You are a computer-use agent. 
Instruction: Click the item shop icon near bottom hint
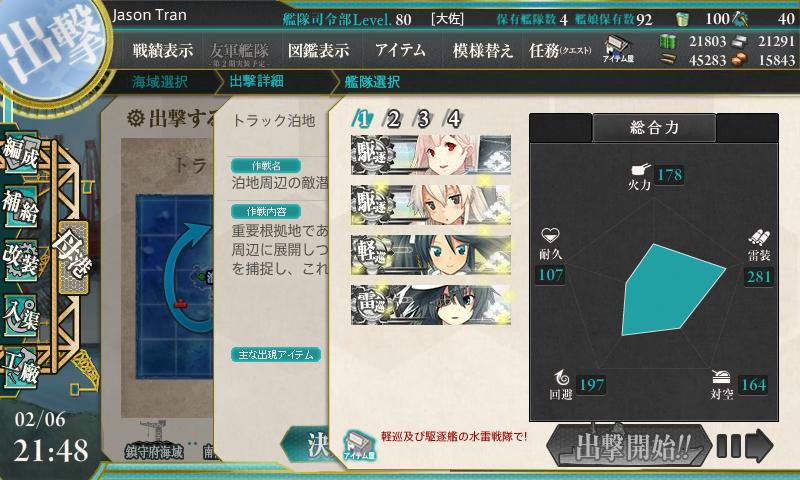359,445
